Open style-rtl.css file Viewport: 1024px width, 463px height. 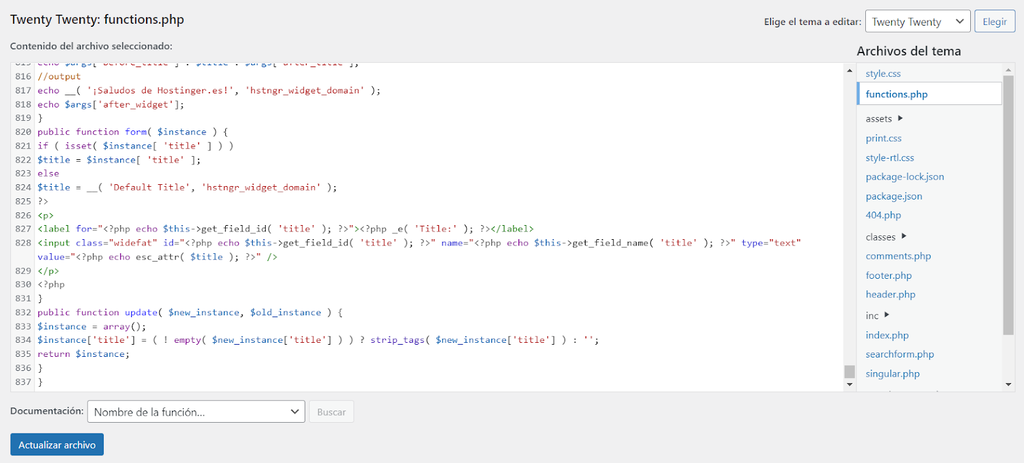[x=891, y=157]
